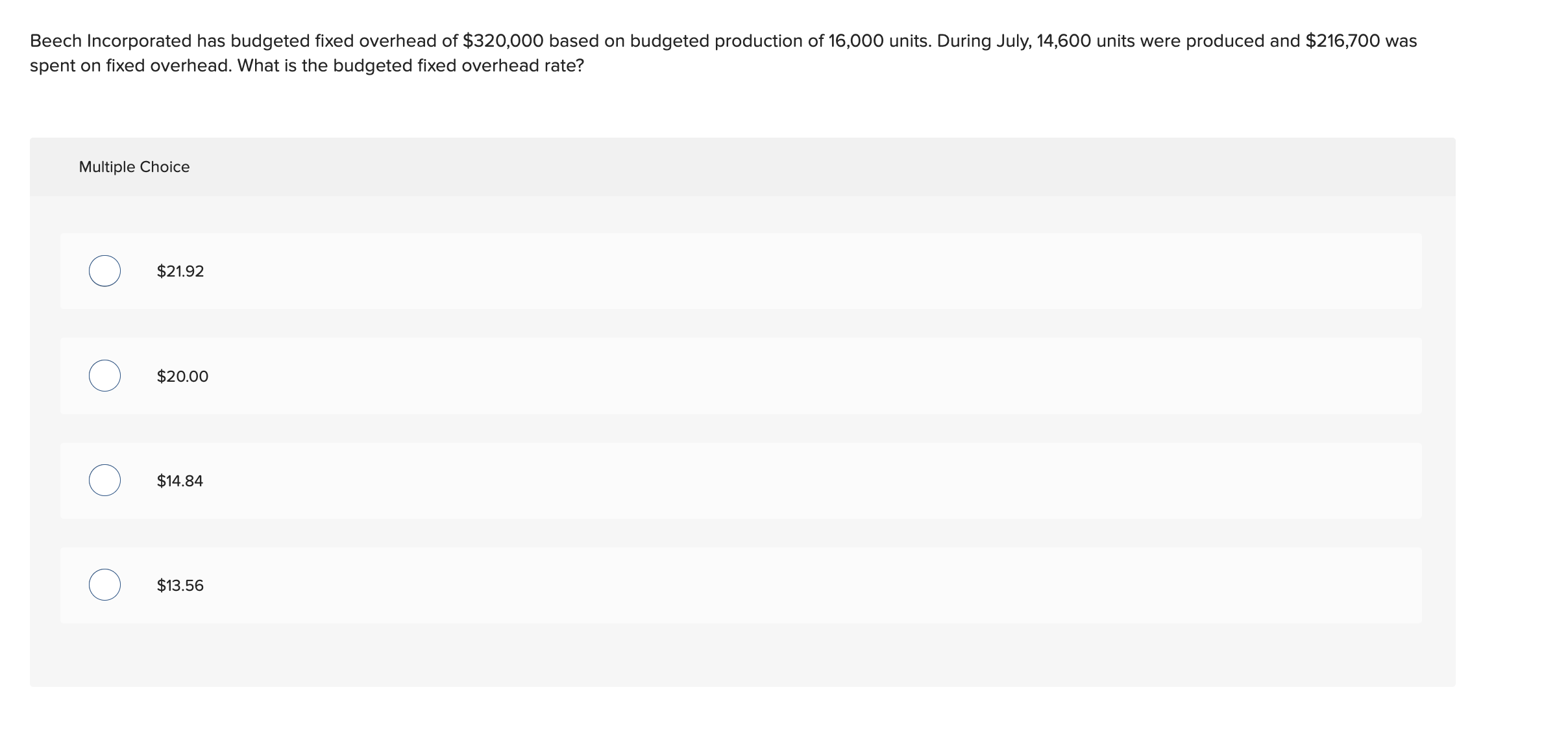Image resolution: width=1568 pixels, height=735 pixels.
Task: Click the $14.84 answer label text
Action: pyautogui.click(x=179, y=480)
